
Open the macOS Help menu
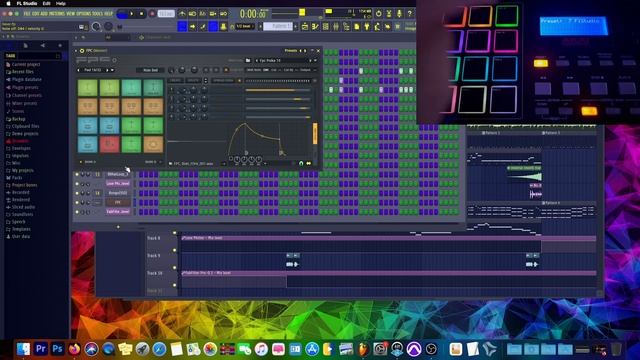[60, 3]
